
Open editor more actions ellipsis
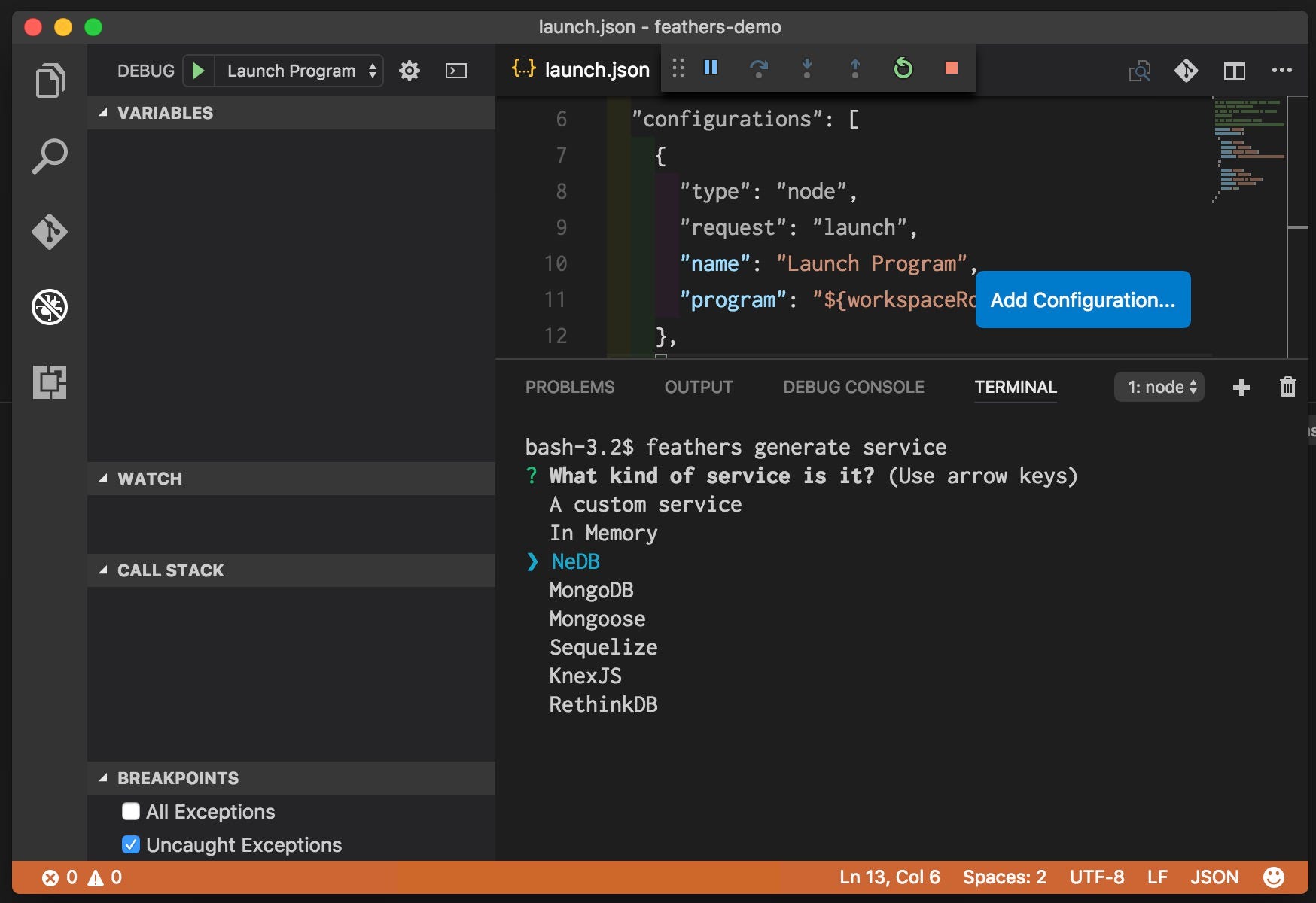pos(1281,70)
